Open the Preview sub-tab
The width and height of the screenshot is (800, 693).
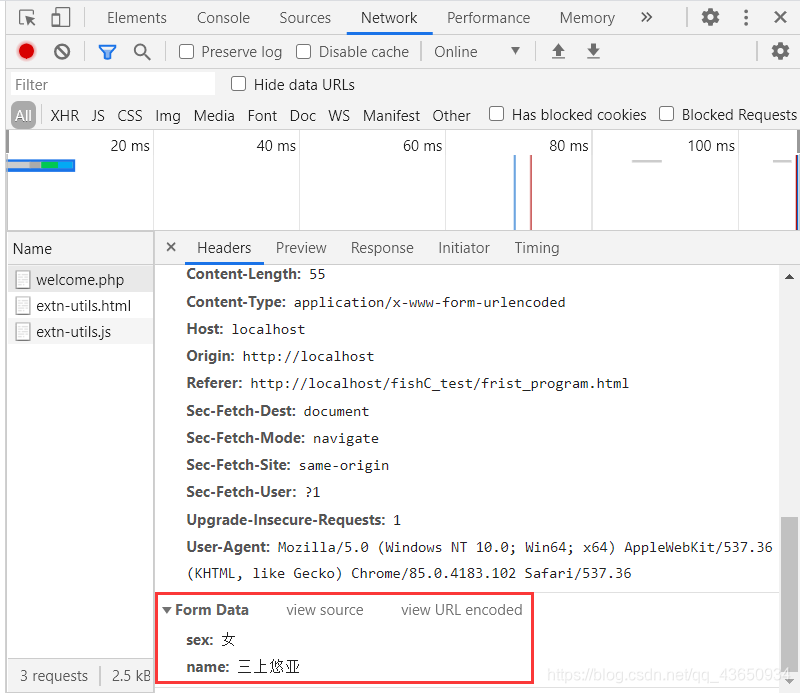(x=301, y=248)
